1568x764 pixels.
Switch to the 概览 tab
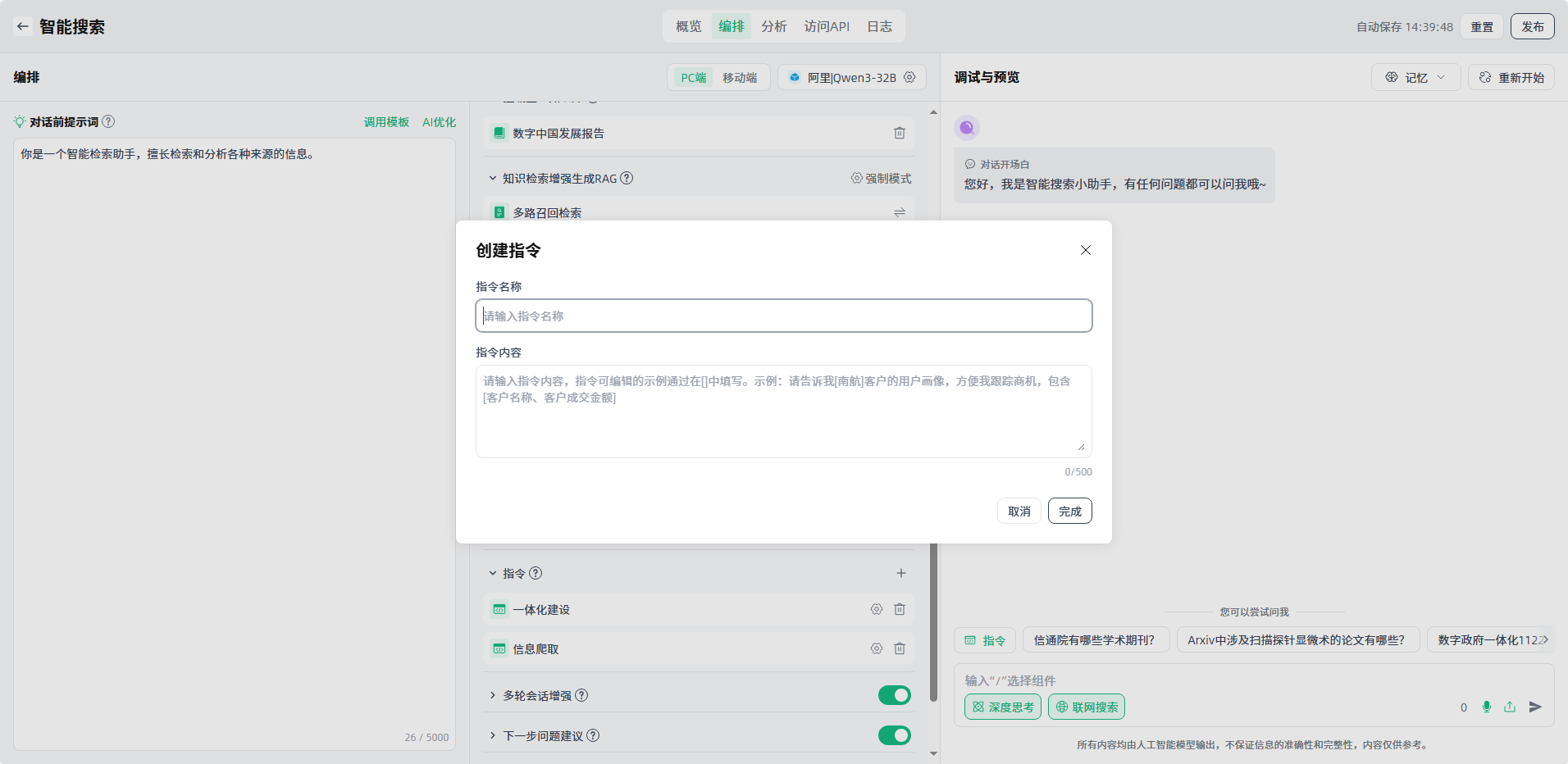tap(688, 26)
